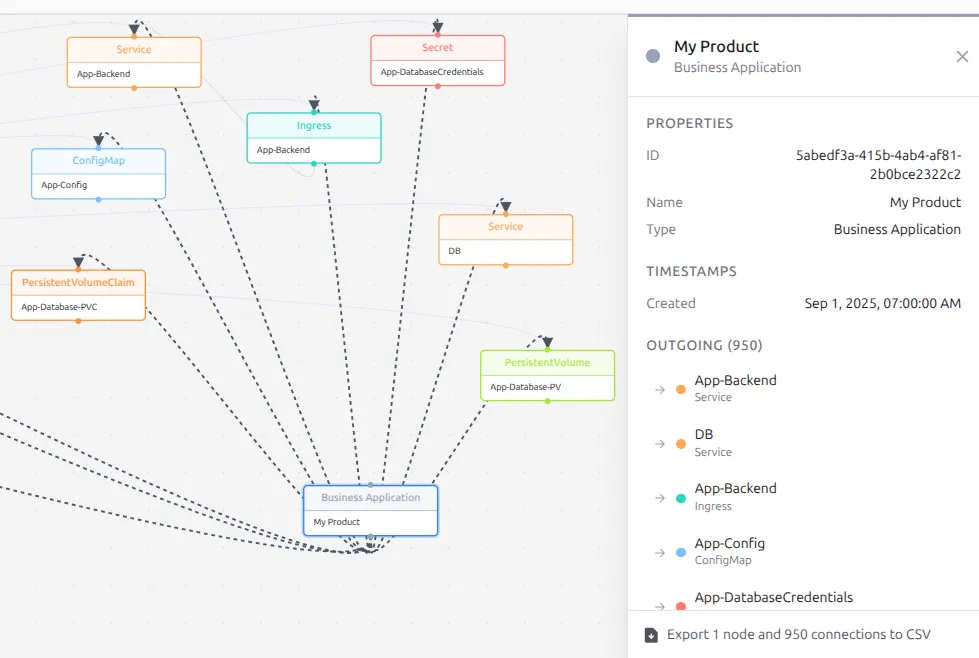Select the Business Application node labeled My Product
This screenshot has width=979, height=658.
click(369, 508)
